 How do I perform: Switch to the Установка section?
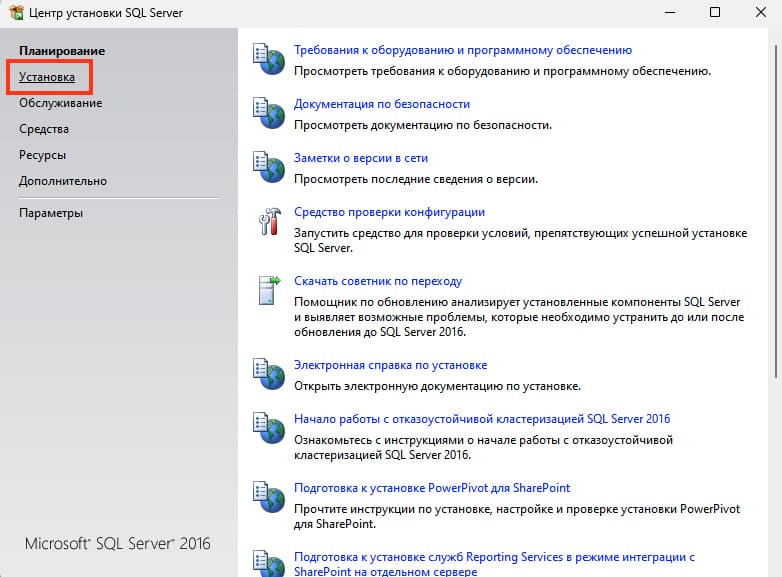pos(47,77)
